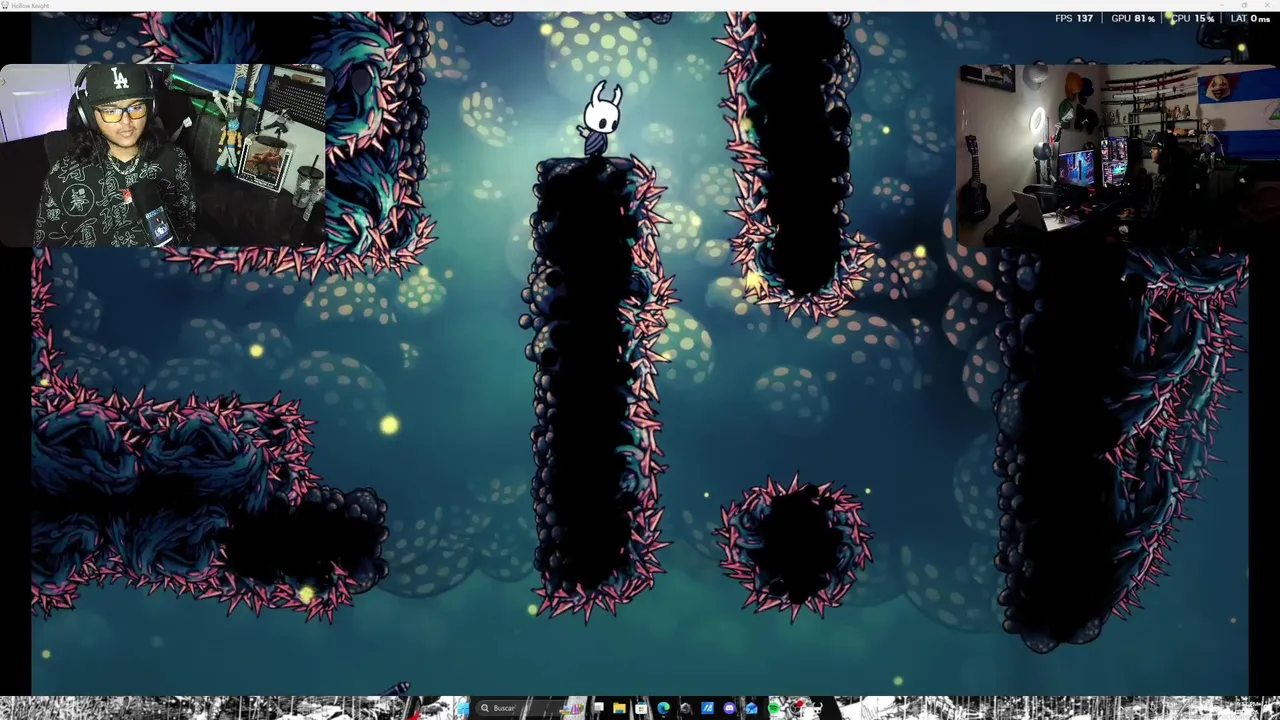The height and width of the screenshot is (720, 1280).
Task: Open Discord from the taskbar
Action: tap(729, 708)
